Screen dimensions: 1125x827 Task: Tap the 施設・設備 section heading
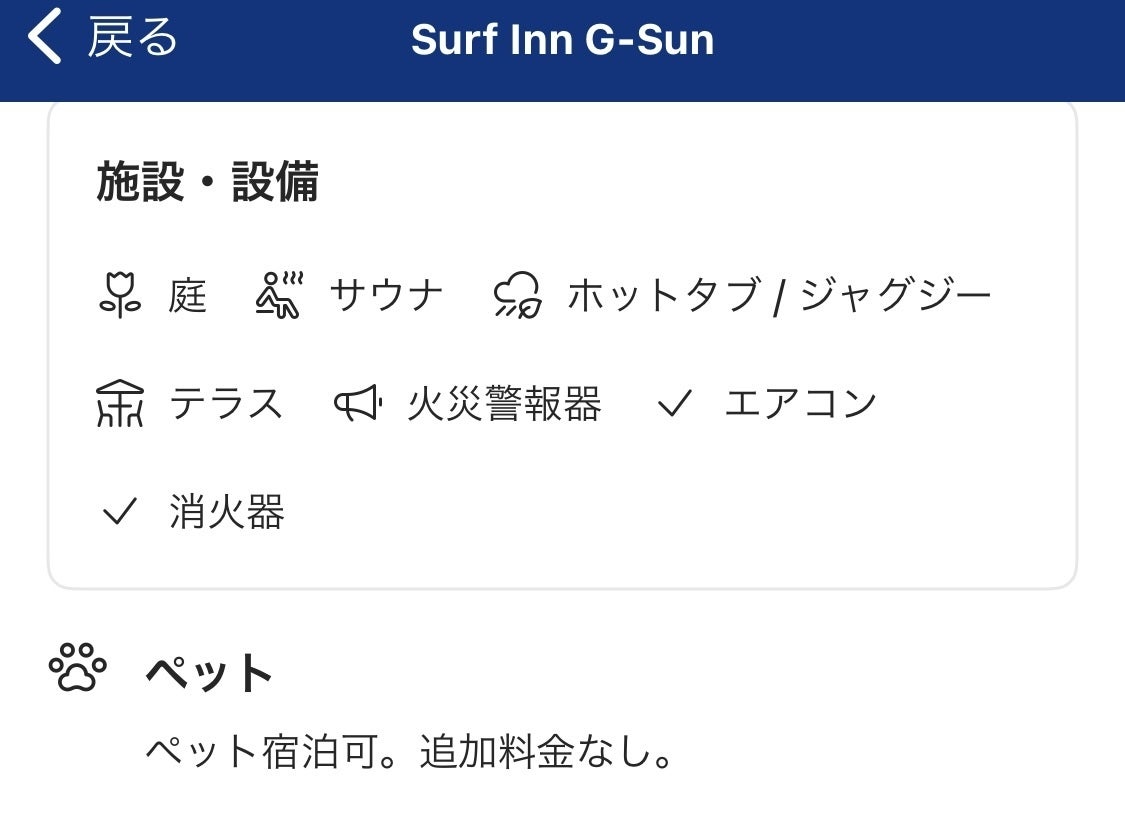click(207, 183)
